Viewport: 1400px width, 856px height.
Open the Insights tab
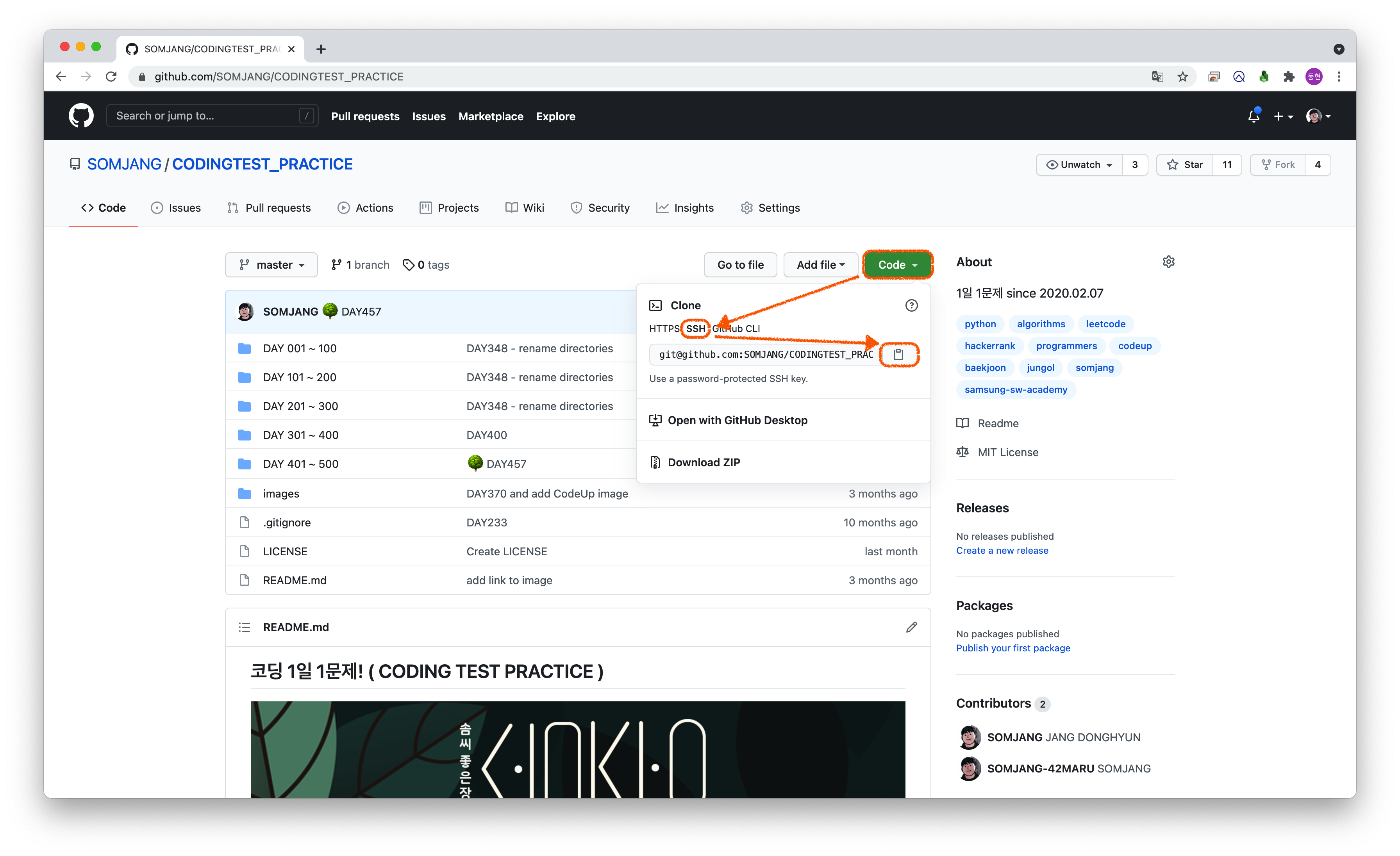pyautogui.click(x=685, y=208)
